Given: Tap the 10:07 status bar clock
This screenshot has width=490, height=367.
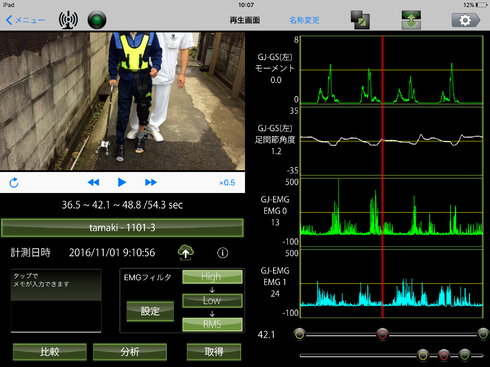Looking at the screenshot, I should pyautogui.click(x=246, y=5).
